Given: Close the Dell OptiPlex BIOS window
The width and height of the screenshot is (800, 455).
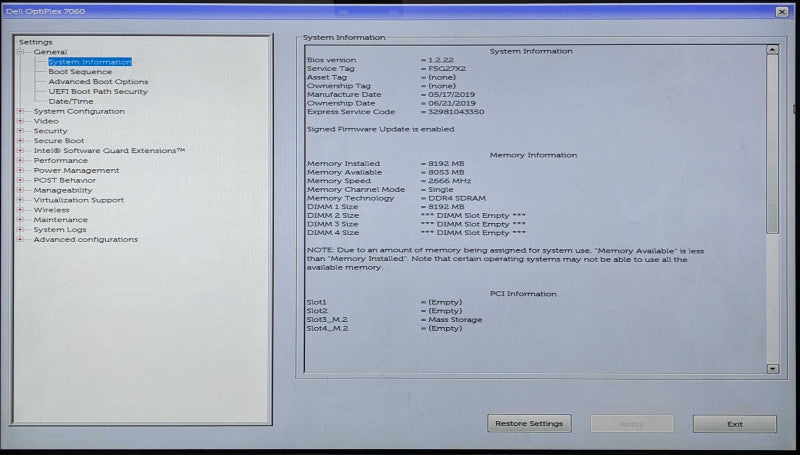Looking at the screenshot, I should click(782, 12).
